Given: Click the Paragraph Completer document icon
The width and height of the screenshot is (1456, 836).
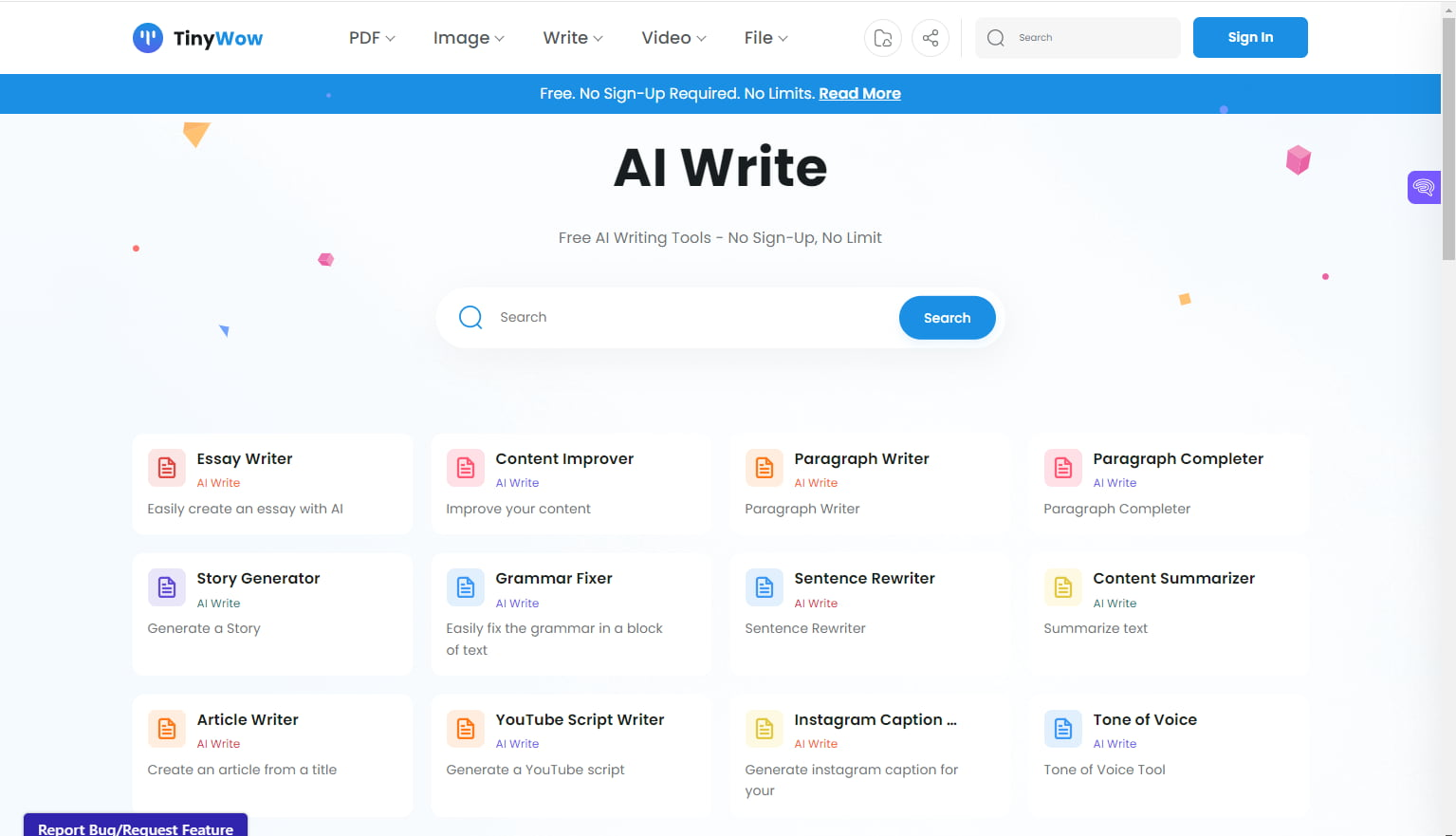Looking at the screenshot, I should (x=1063, y=468).
